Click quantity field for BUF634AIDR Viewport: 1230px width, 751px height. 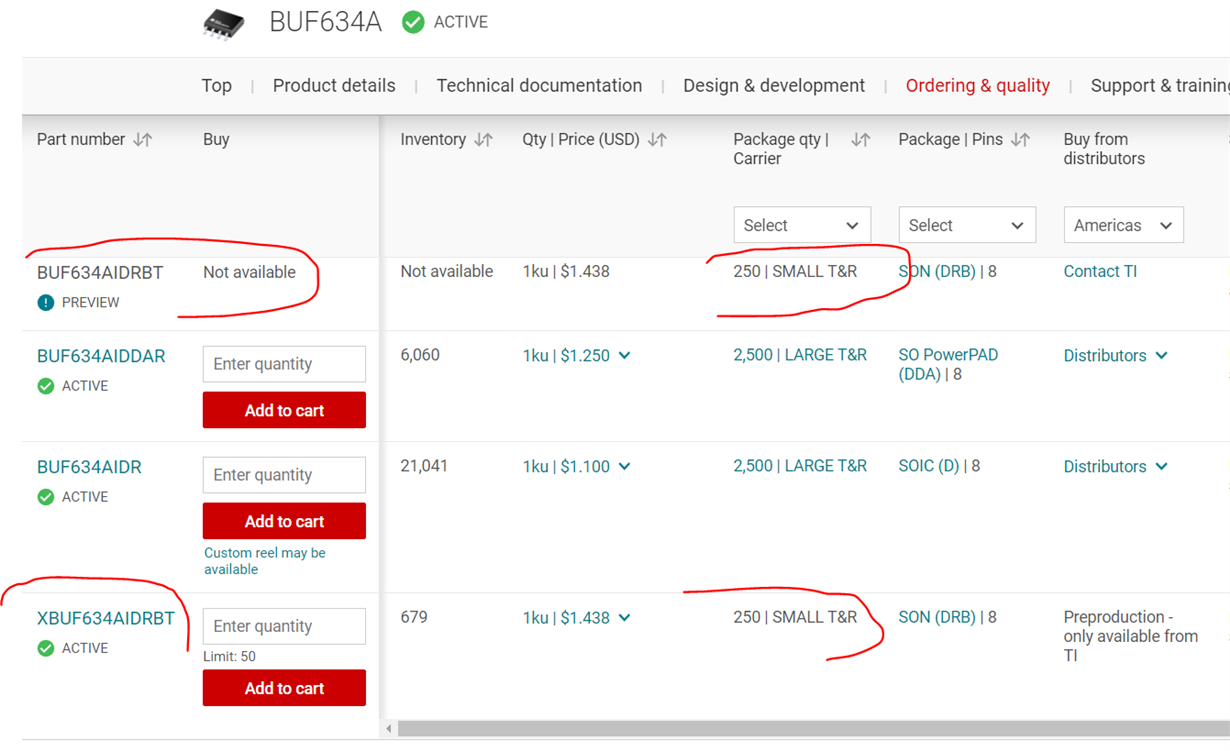coord(284,475)
